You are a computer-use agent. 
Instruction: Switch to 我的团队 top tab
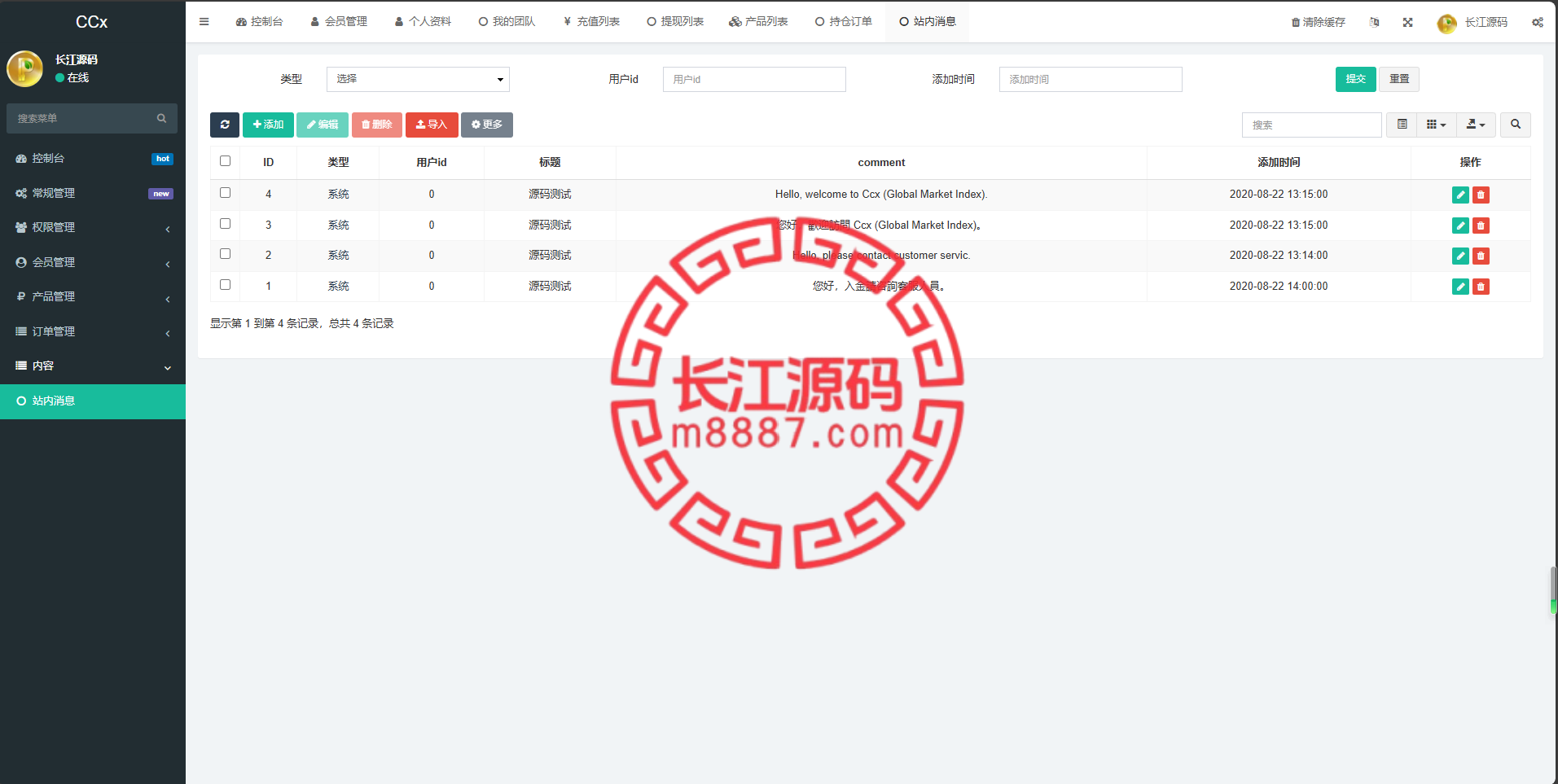click(507, 22)
